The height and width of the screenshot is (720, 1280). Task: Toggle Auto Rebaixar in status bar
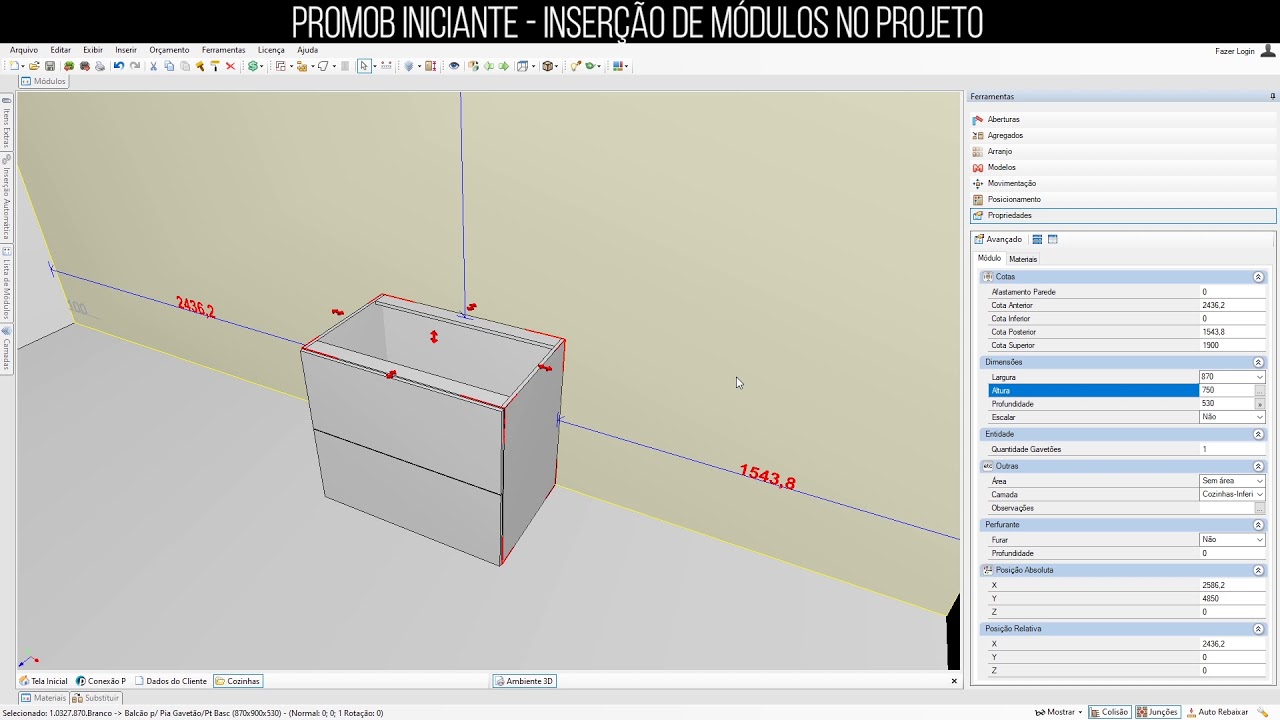(1217, 712)
